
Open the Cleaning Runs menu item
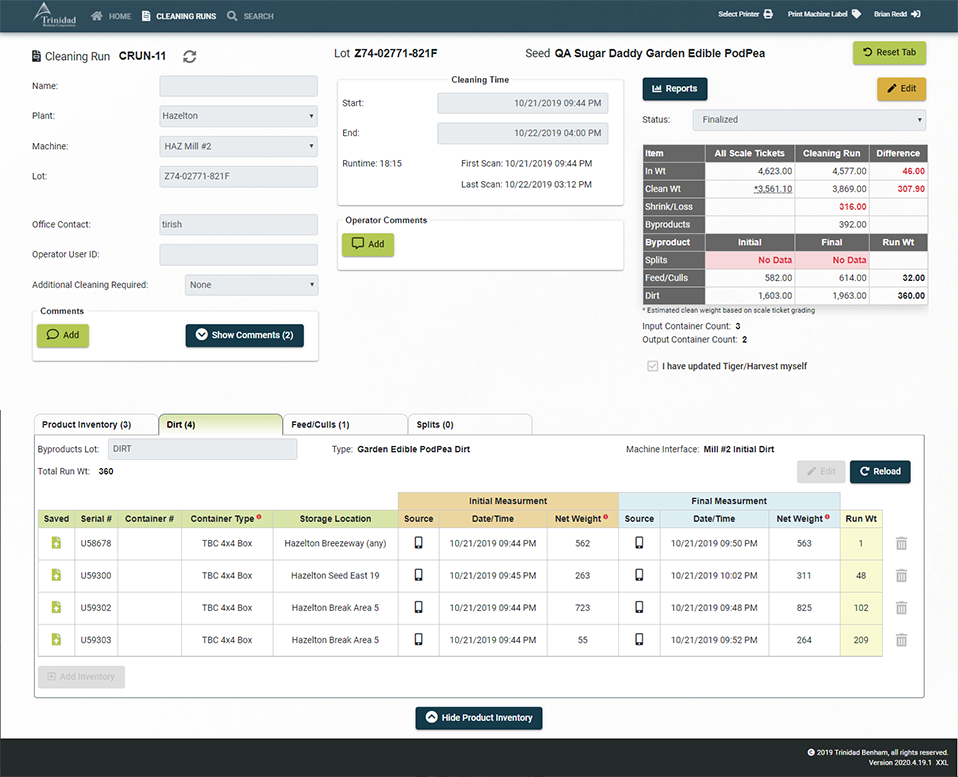tap(178, 16)
